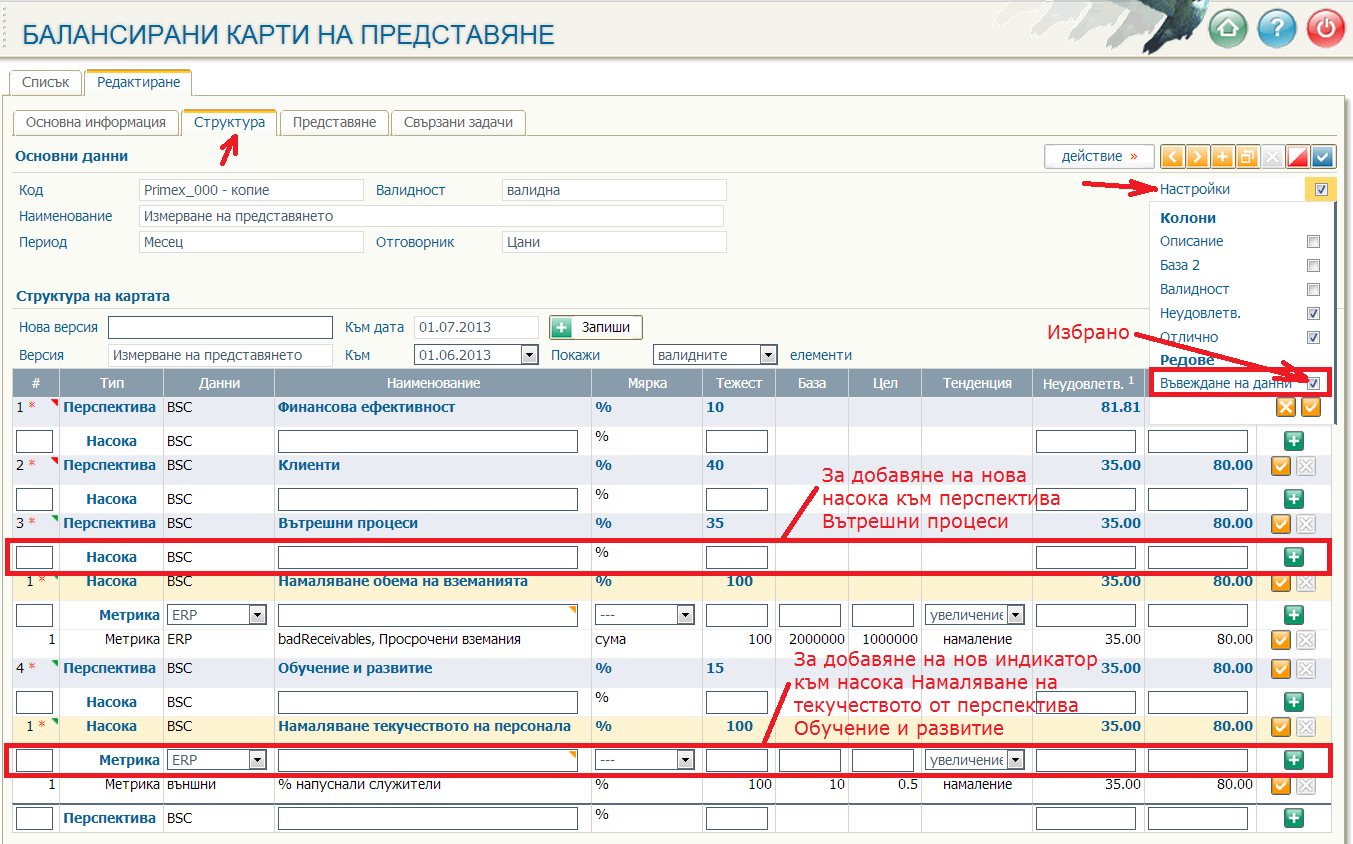Select the Редактиране tab
Viewport: 1353px width, 844px height.
tap(138, 83)
